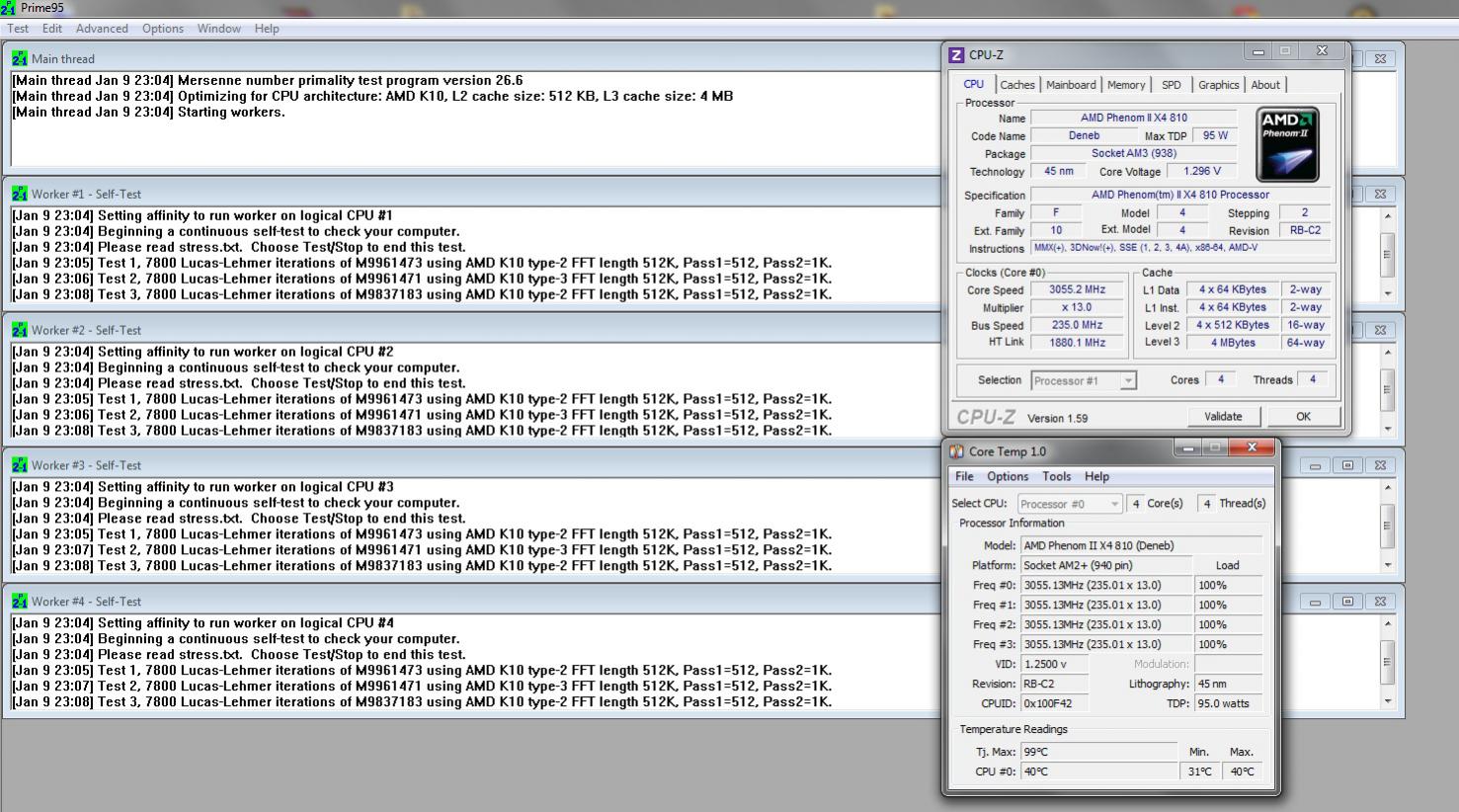Viewport: 1459px width, 812px height.
Task: Click the Validate button in CPU-Z
Action: click(x=1223, y=416)
